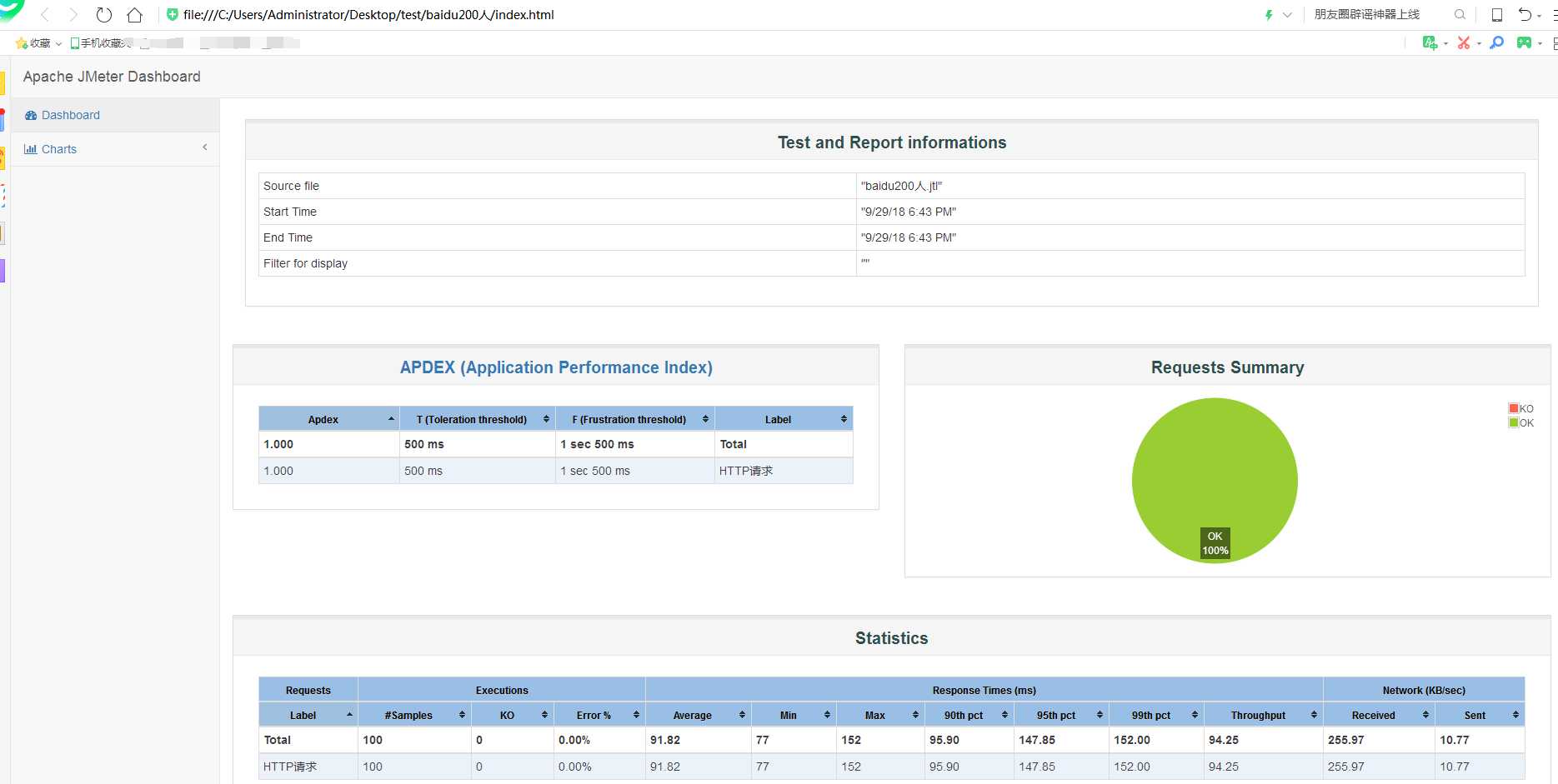Click the green translate icon
Image resolution: width=1558 pixels, height=784 pixels.
[x=1430, y=42]
